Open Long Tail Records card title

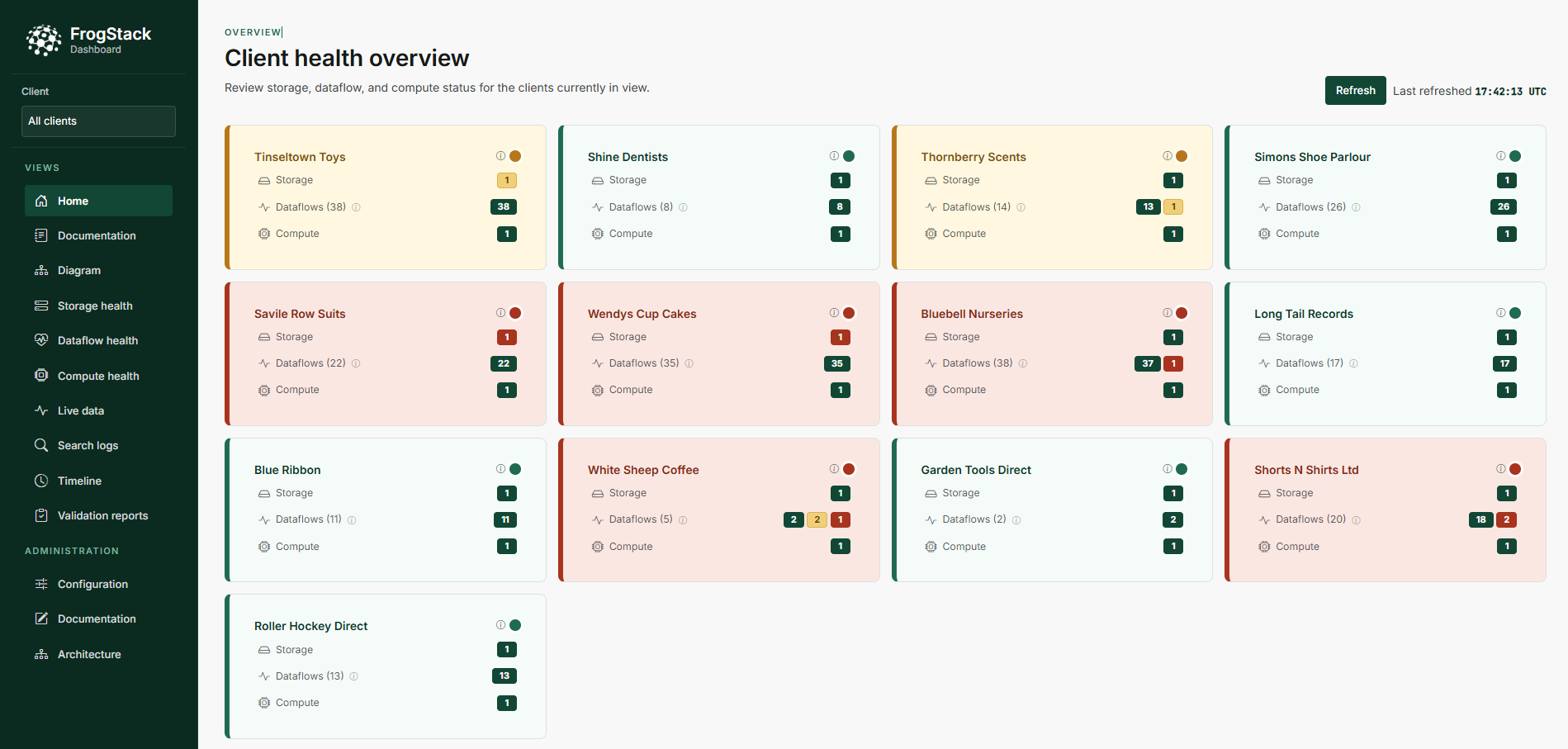[1304, 314]
